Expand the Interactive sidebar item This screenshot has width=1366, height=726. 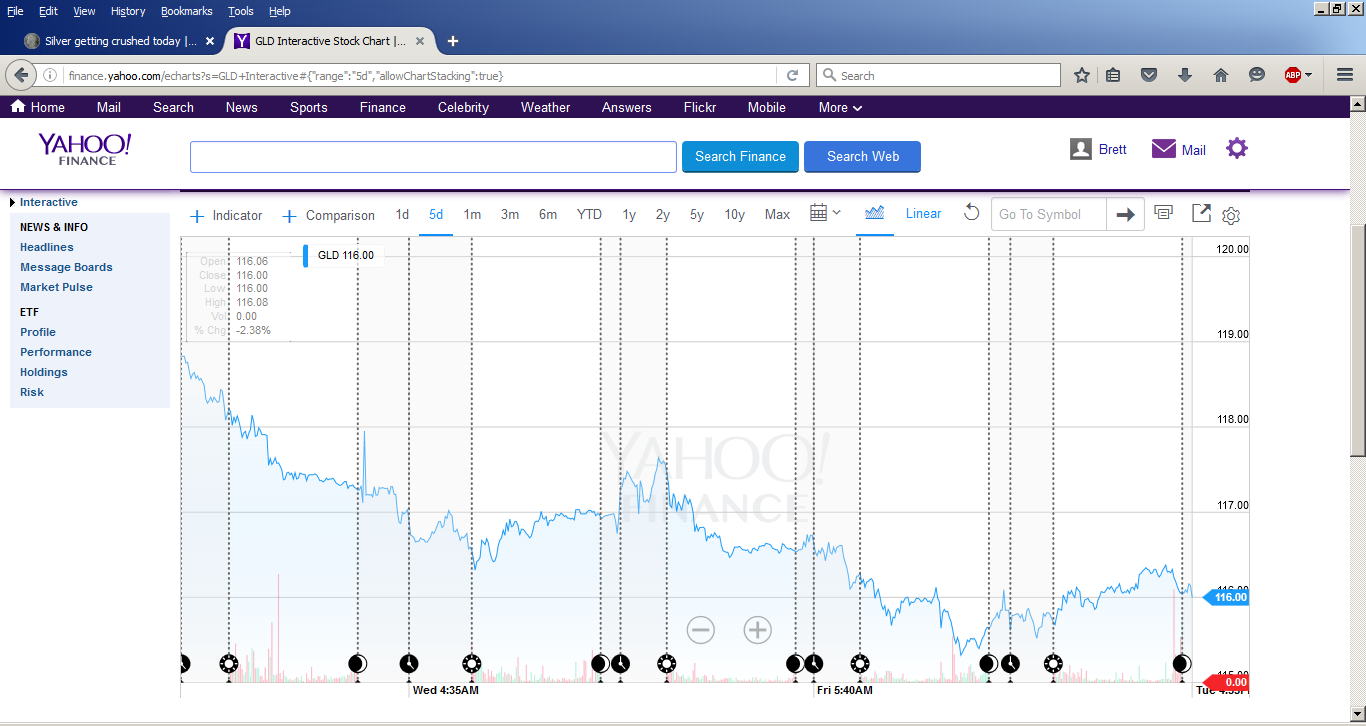44,202
